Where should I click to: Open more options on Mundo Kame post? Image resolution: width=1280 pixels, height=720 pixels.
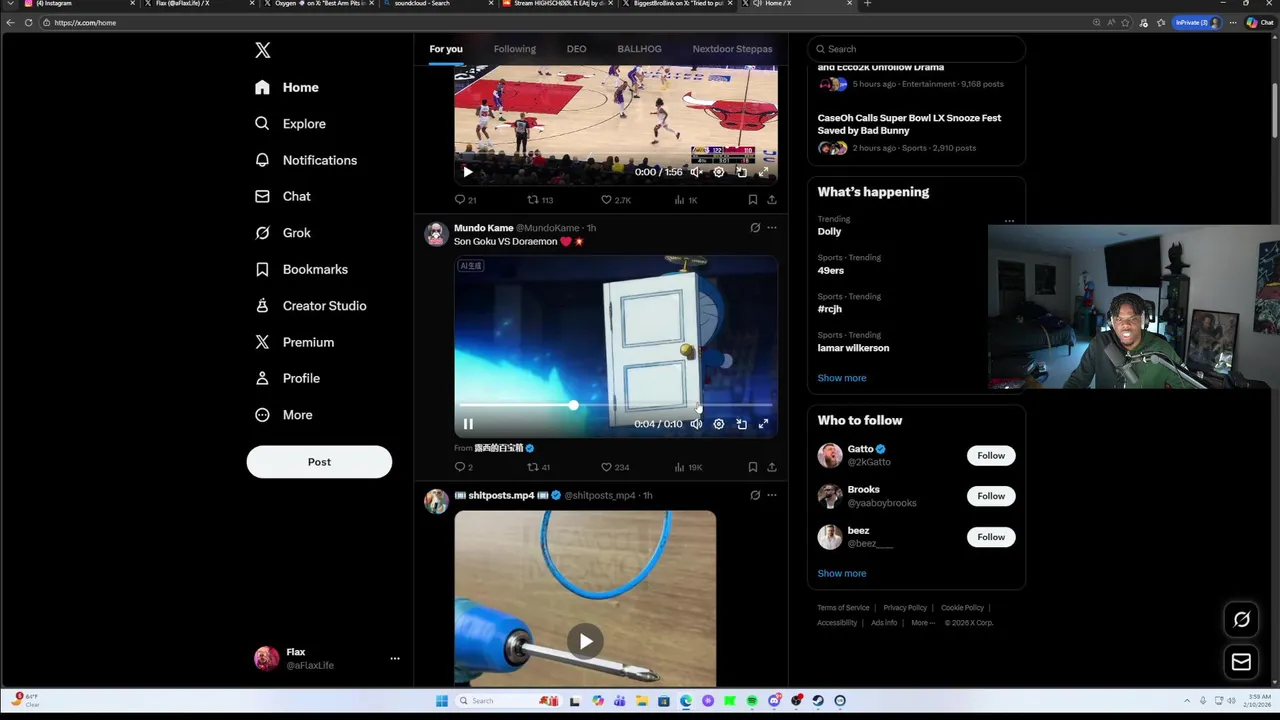pos(771,228)
